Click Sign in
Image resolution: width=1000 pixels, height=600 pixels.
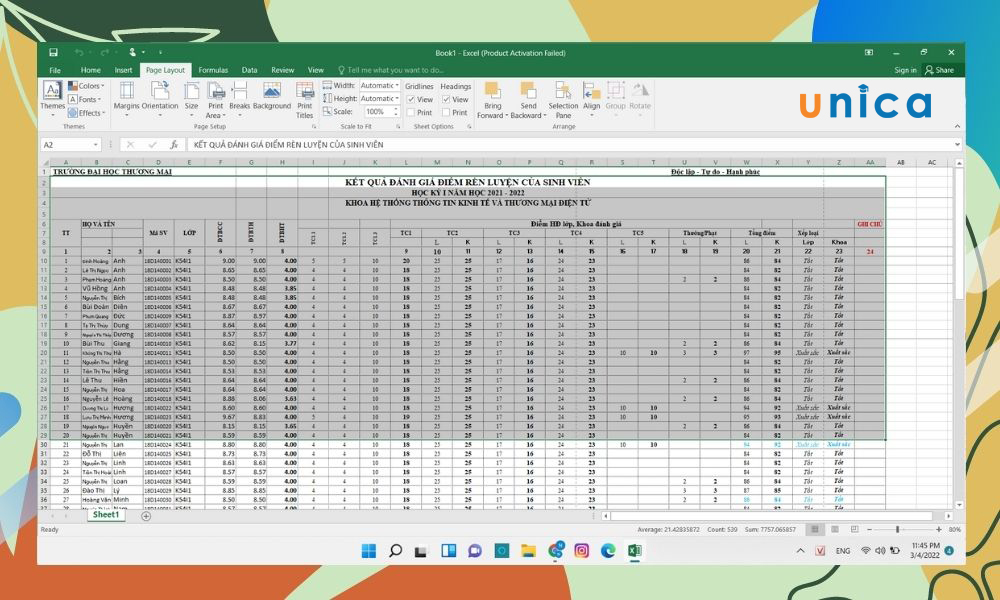tap(905, 70)
